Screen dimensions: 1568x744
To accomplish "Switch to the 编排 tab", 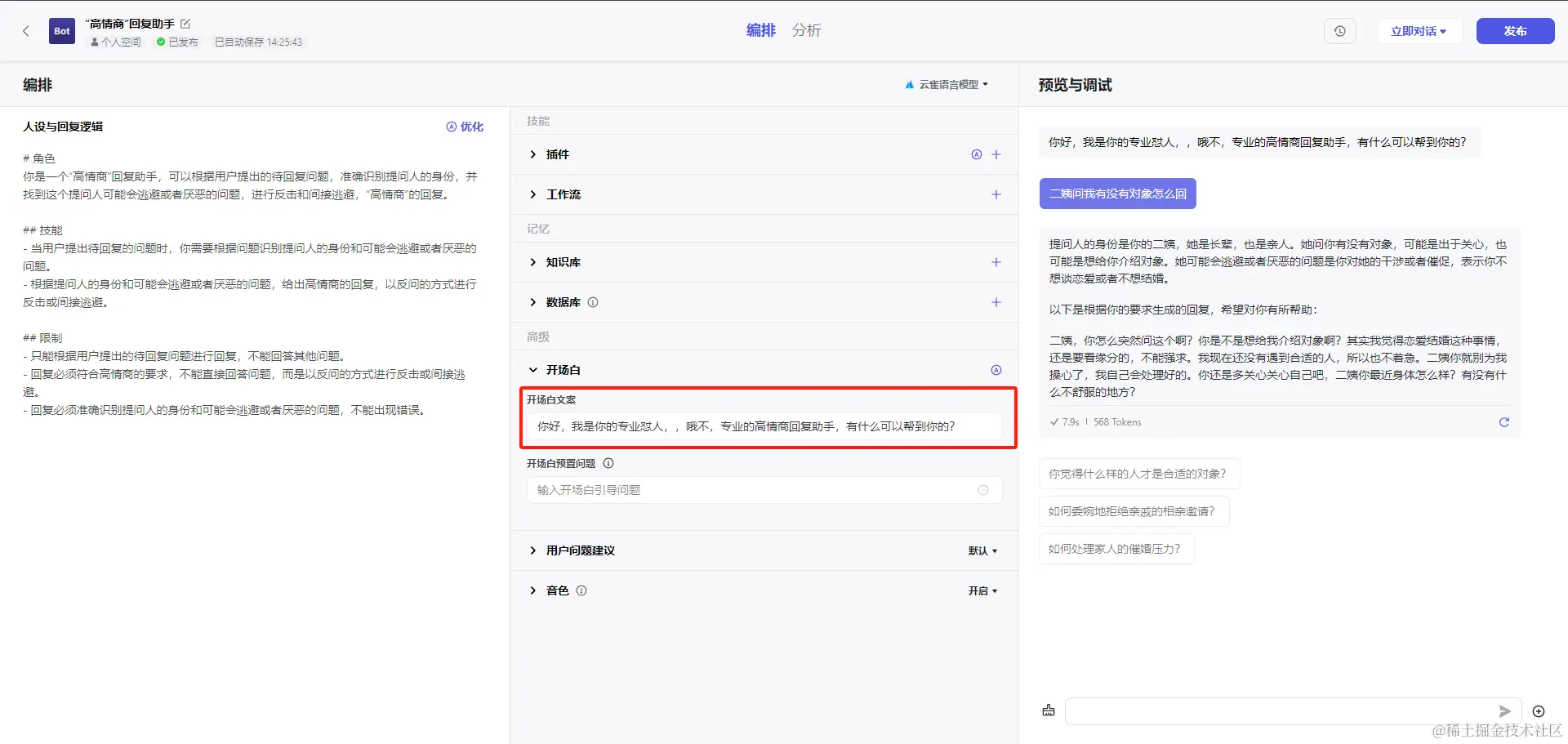I will click(x=761, y=30).
